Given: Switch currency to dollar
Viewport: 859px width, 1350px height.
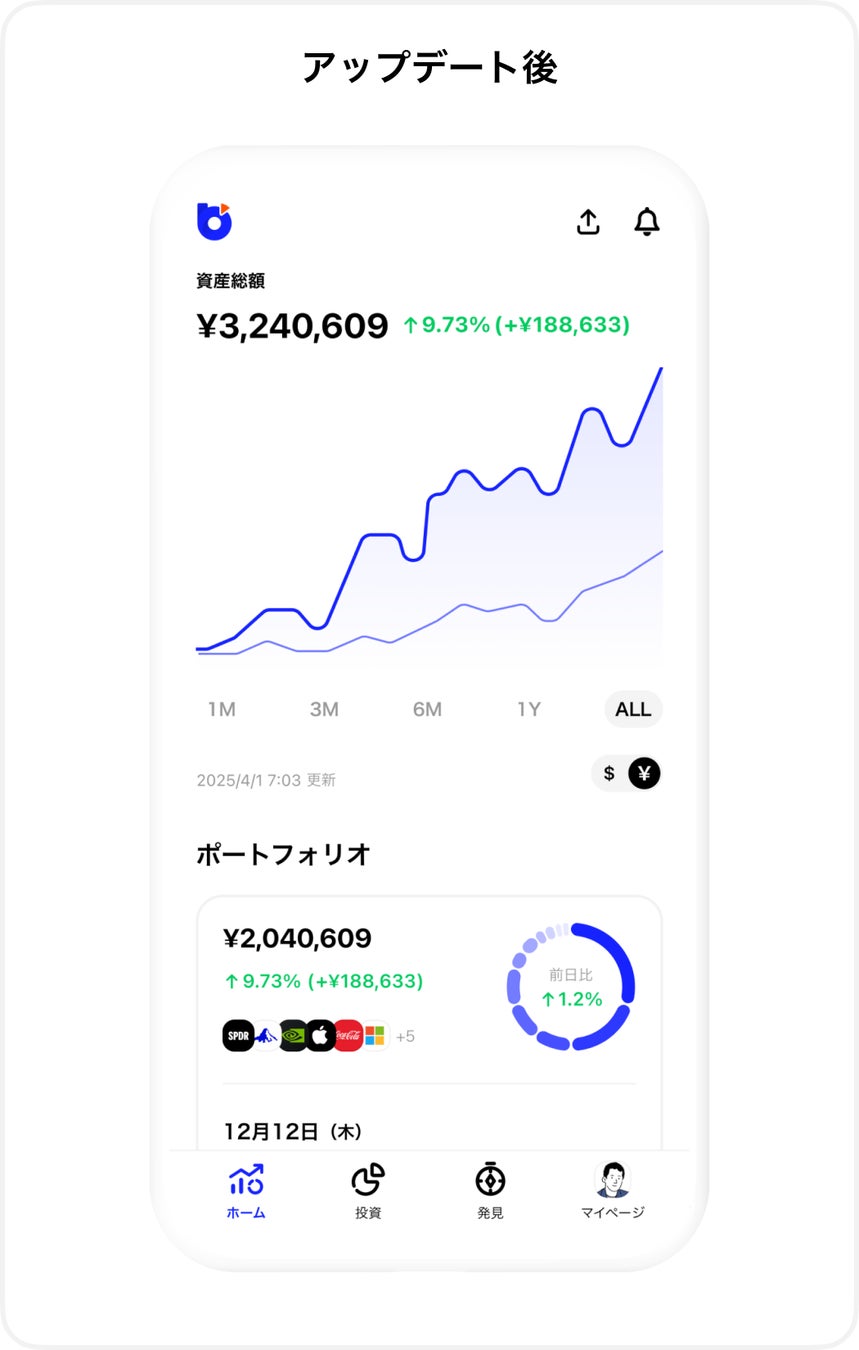Looking at the screenshot, I should click(x=609, y=774).
